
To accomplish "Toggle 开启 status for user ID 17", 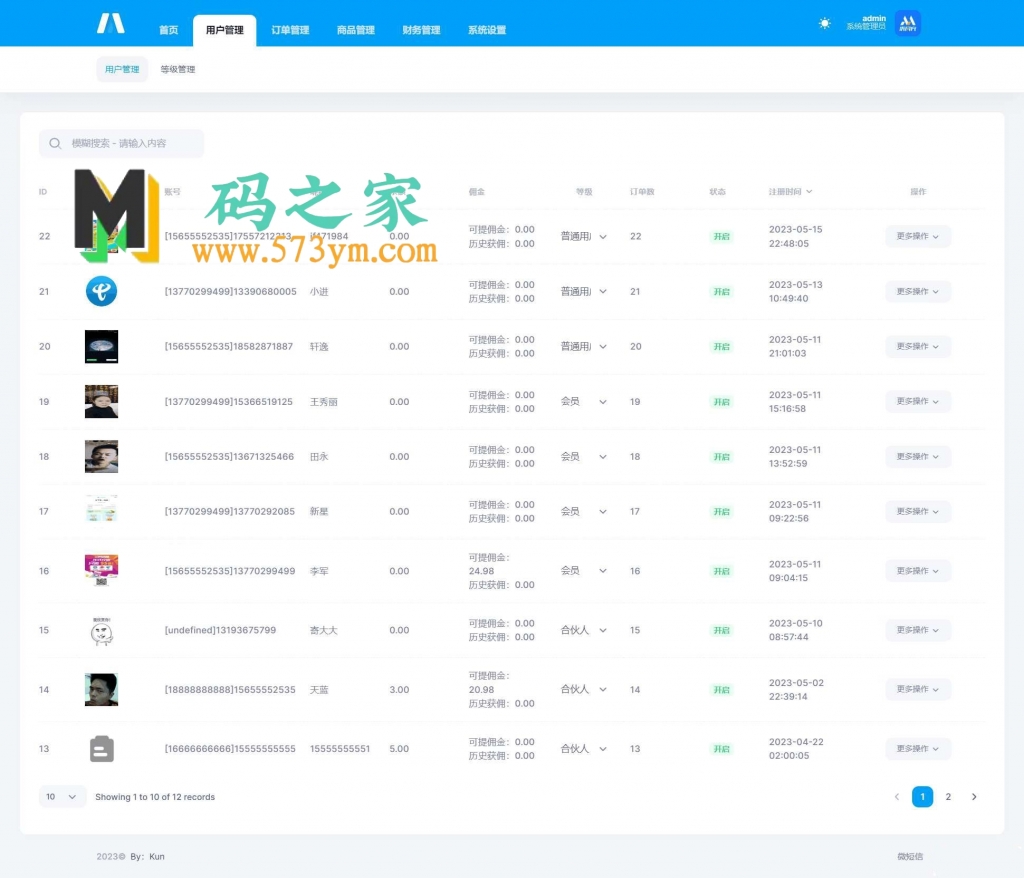I will (721, 512).
